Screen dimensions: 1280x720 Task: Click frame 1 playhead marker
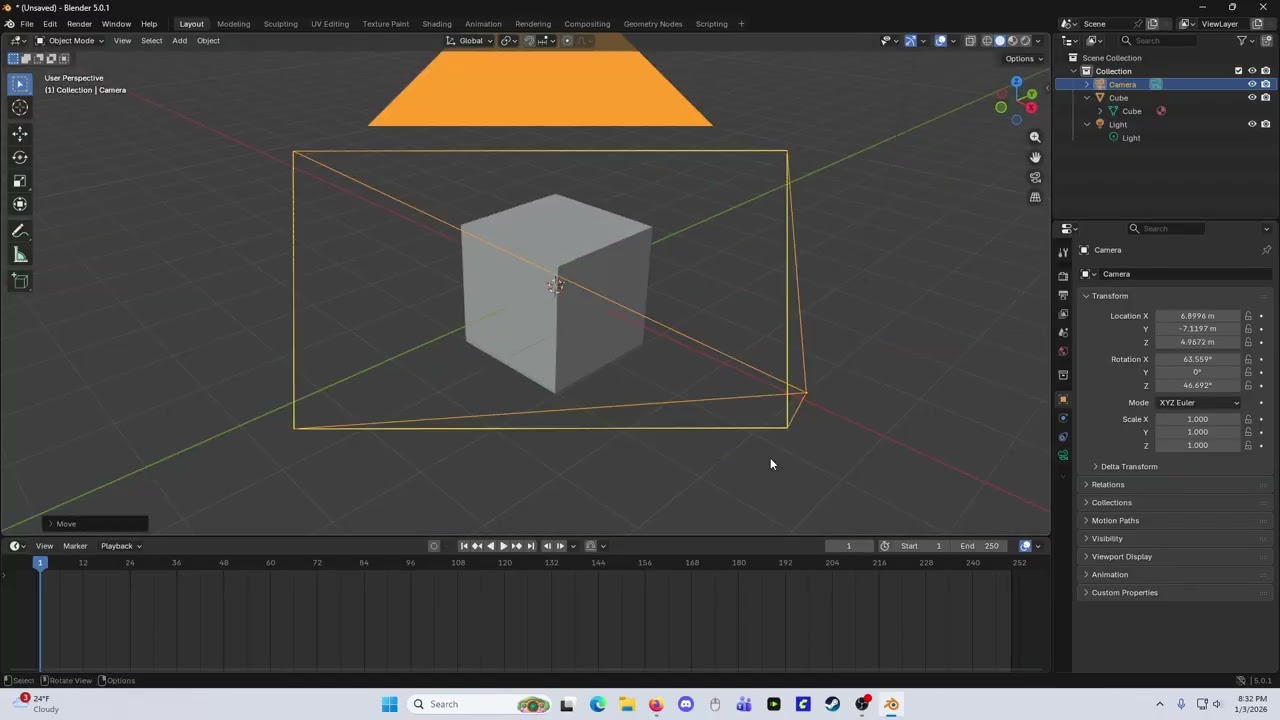point(40,563)
